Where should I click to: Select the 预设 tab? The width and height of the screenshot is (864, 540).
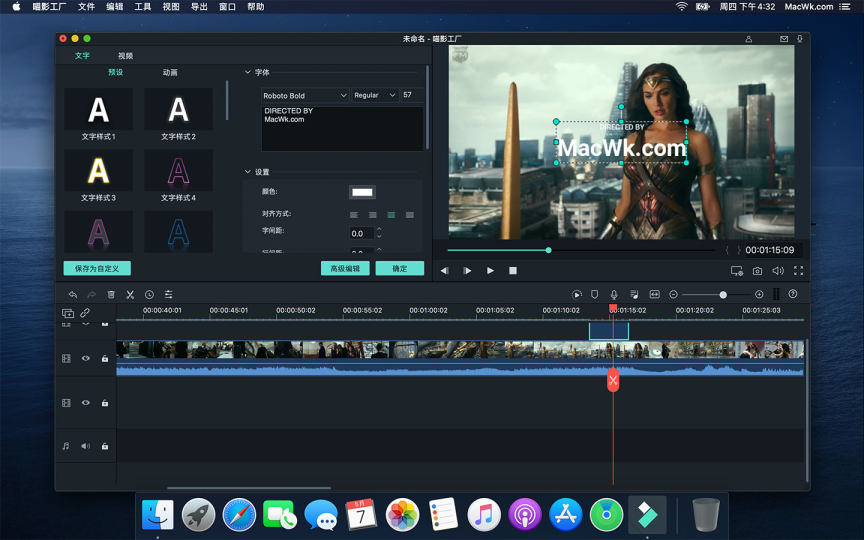(115, 72)
